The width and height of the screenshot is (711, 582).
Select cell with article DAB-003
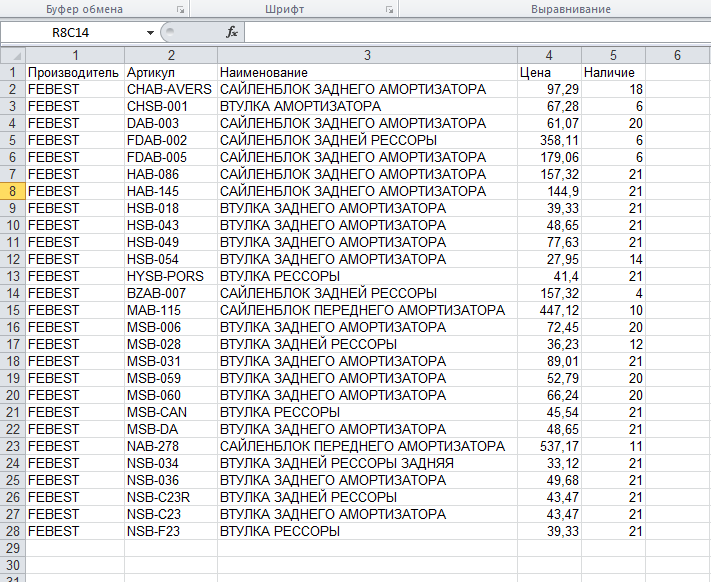coord(171,123)
